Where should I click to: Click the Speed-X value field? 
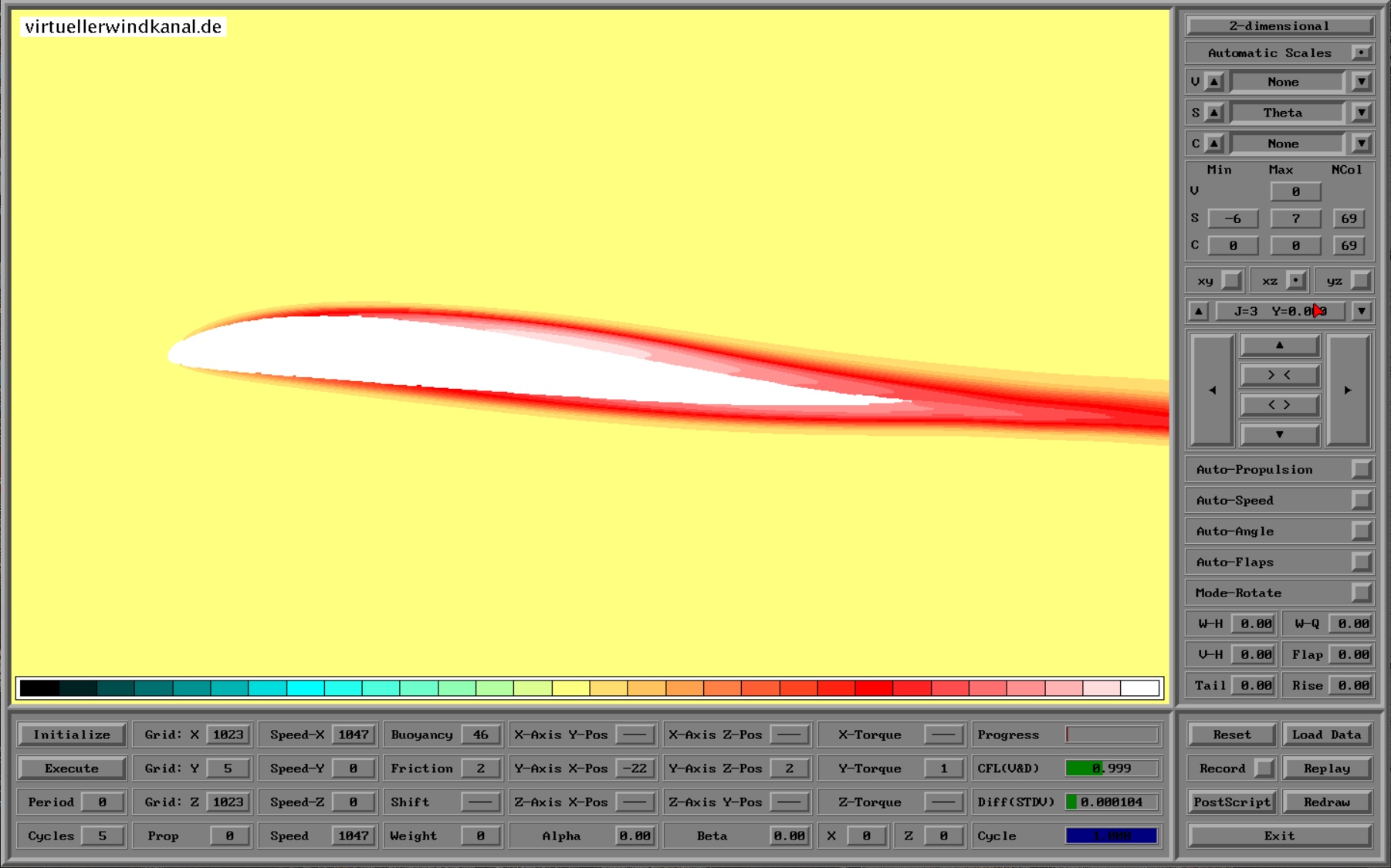click(x=353, y=735)
